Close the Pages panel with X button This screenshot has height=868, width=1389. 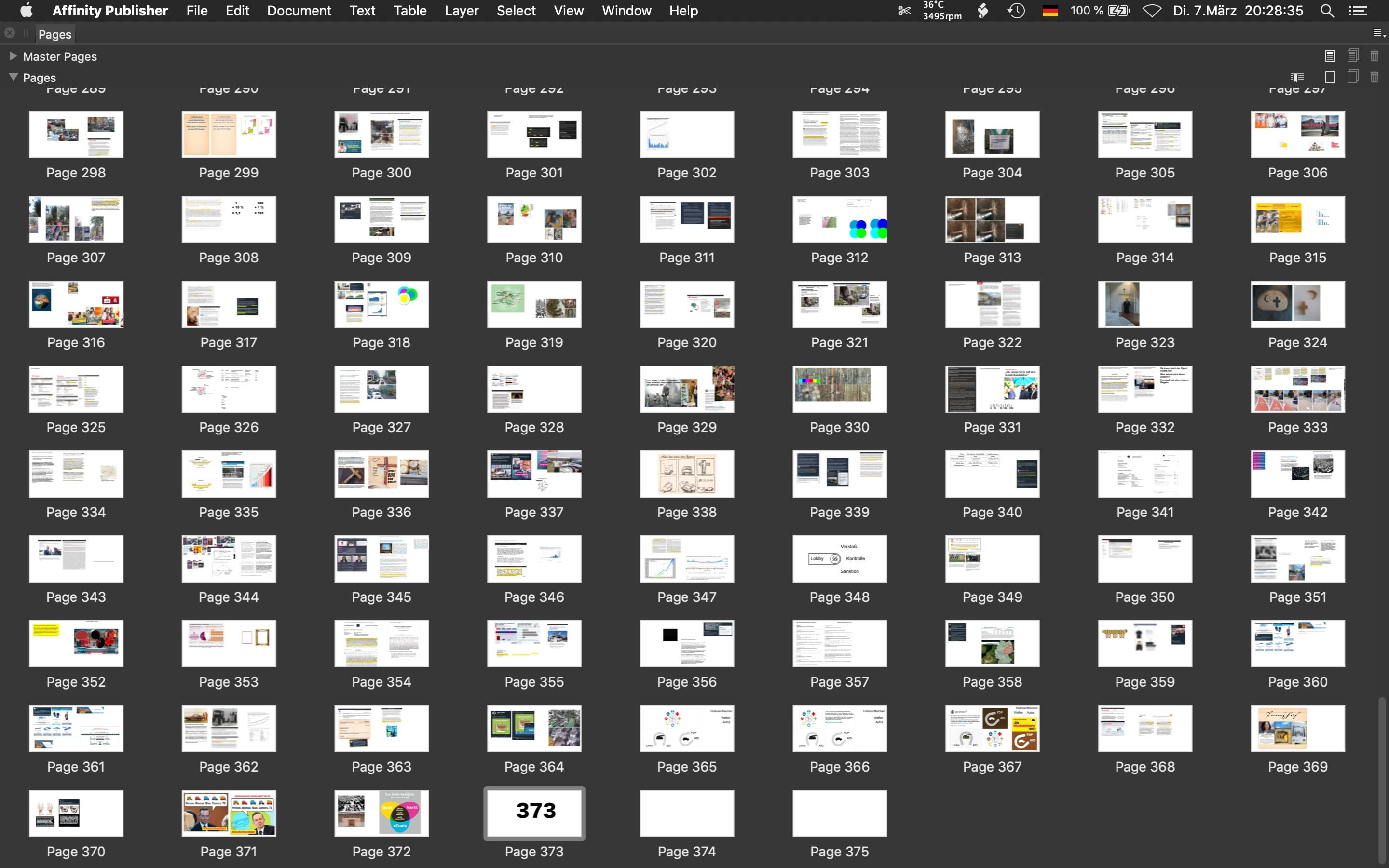tap(10, 33)
